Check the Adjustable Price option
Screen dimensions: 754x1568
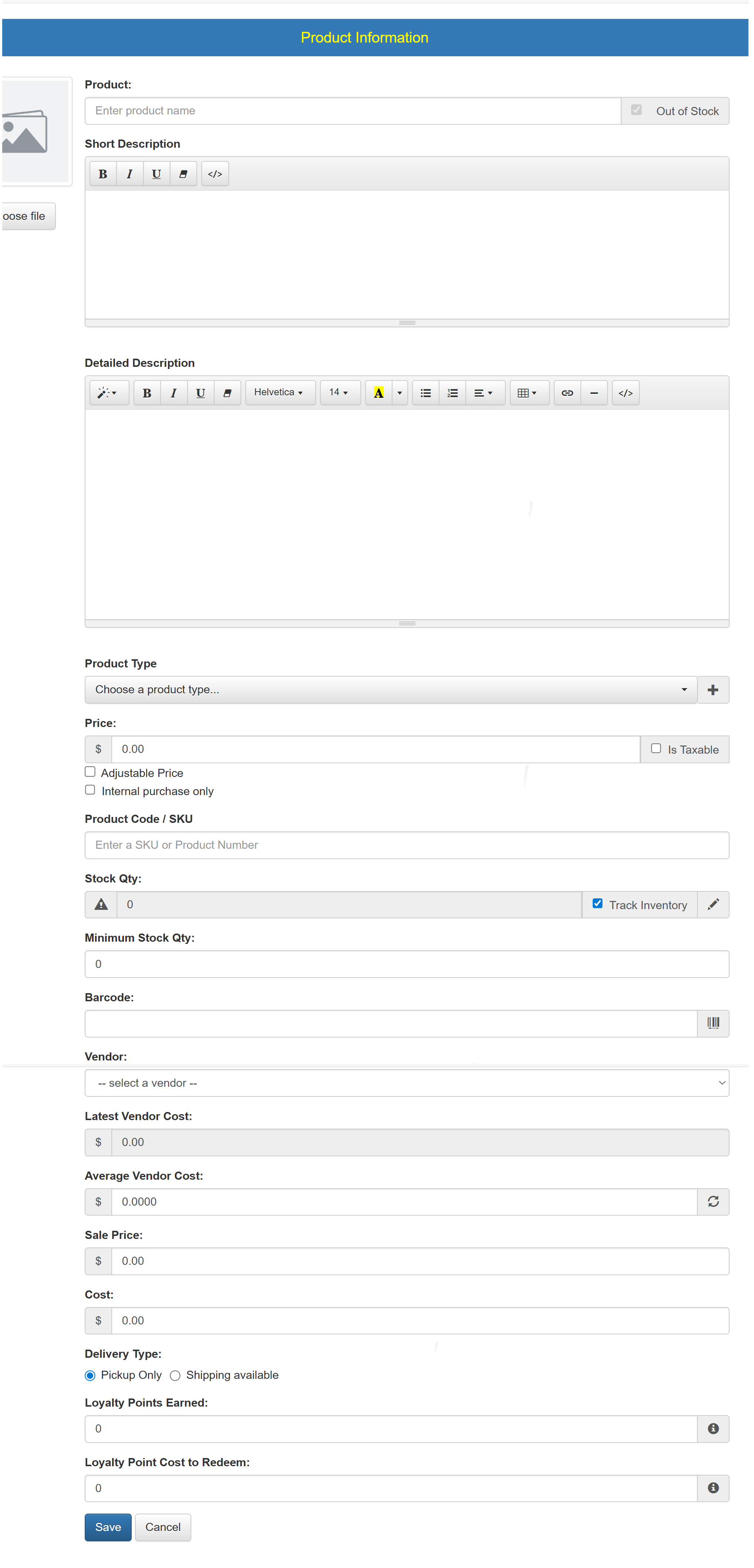click(90, 772)
